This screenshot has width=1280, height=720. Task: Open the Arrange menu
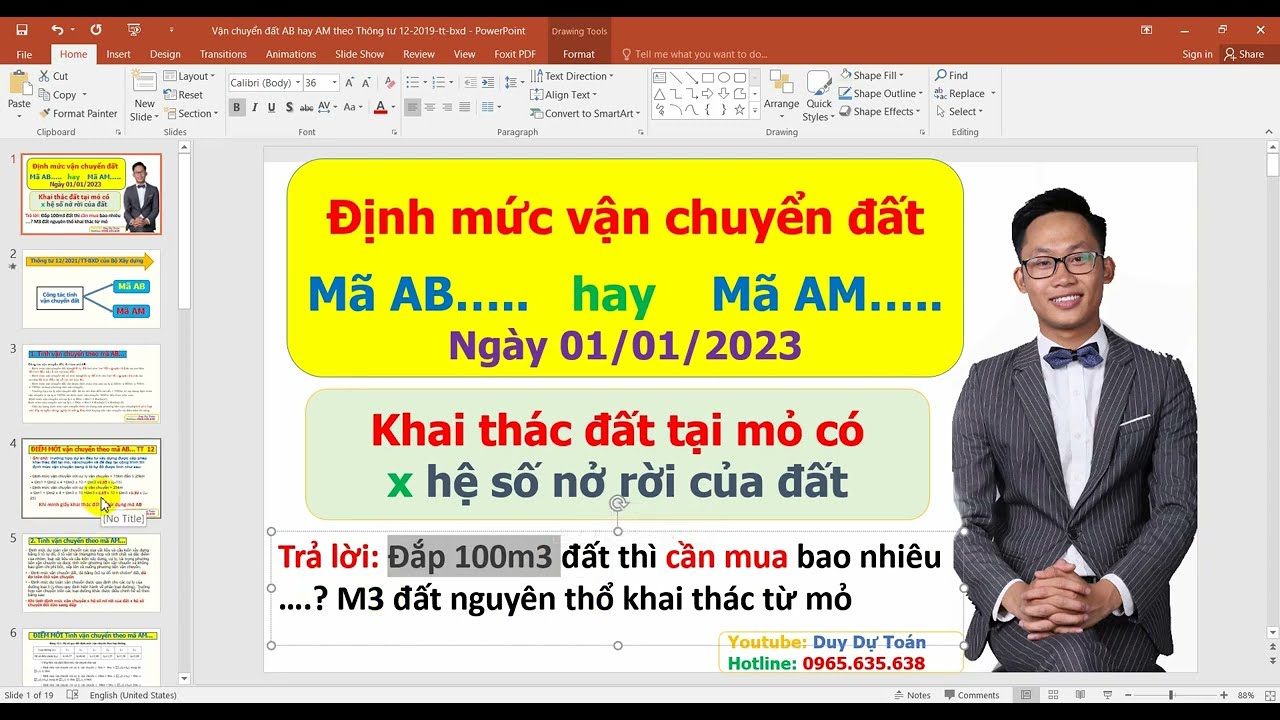click(x=781, y=96)
